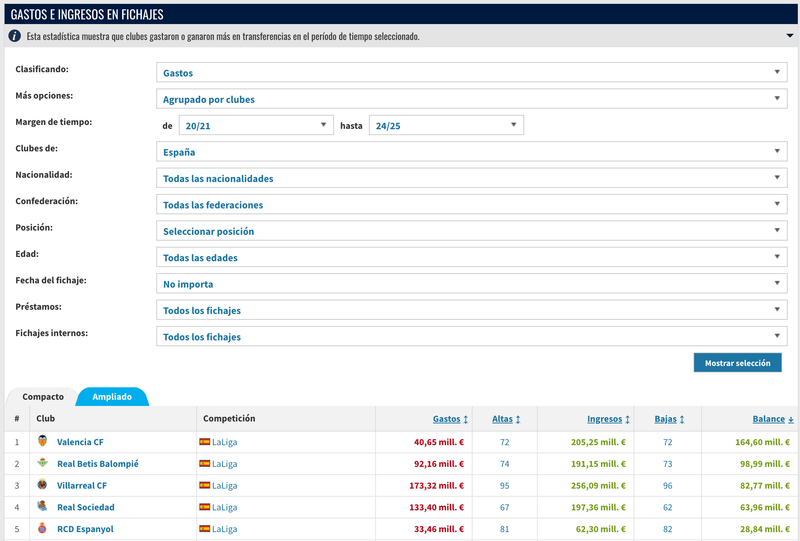Select the Ampliado tab

click(x=112, y=397)
